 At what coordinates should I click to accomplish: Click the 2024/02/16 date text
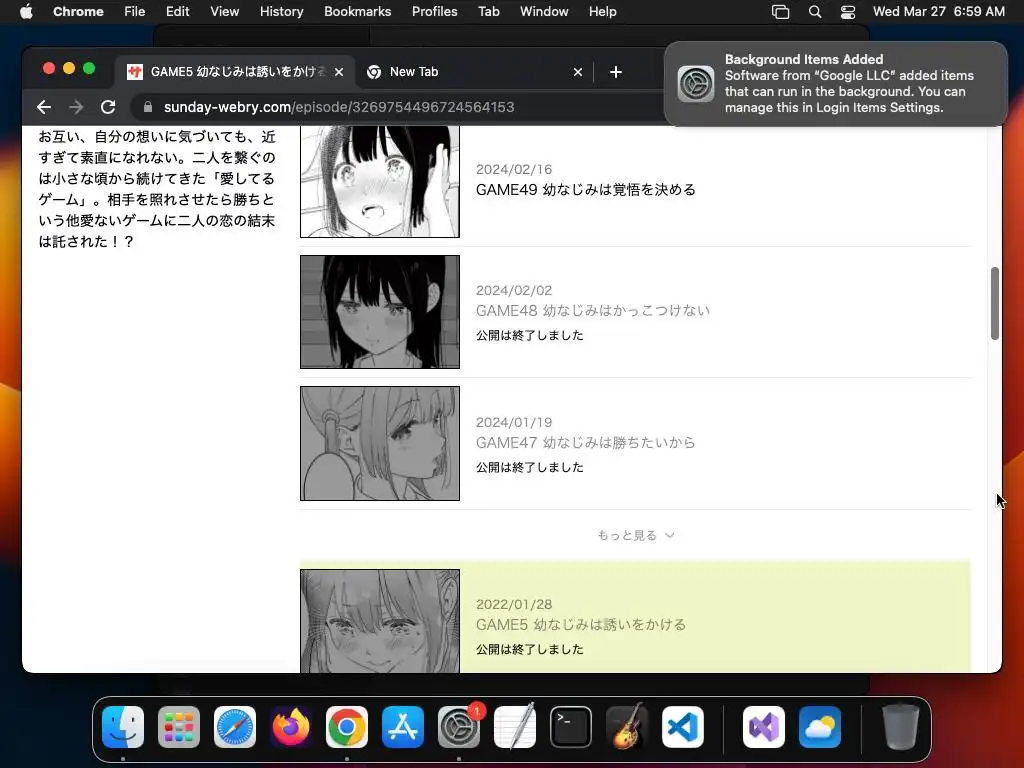[514, 169]
